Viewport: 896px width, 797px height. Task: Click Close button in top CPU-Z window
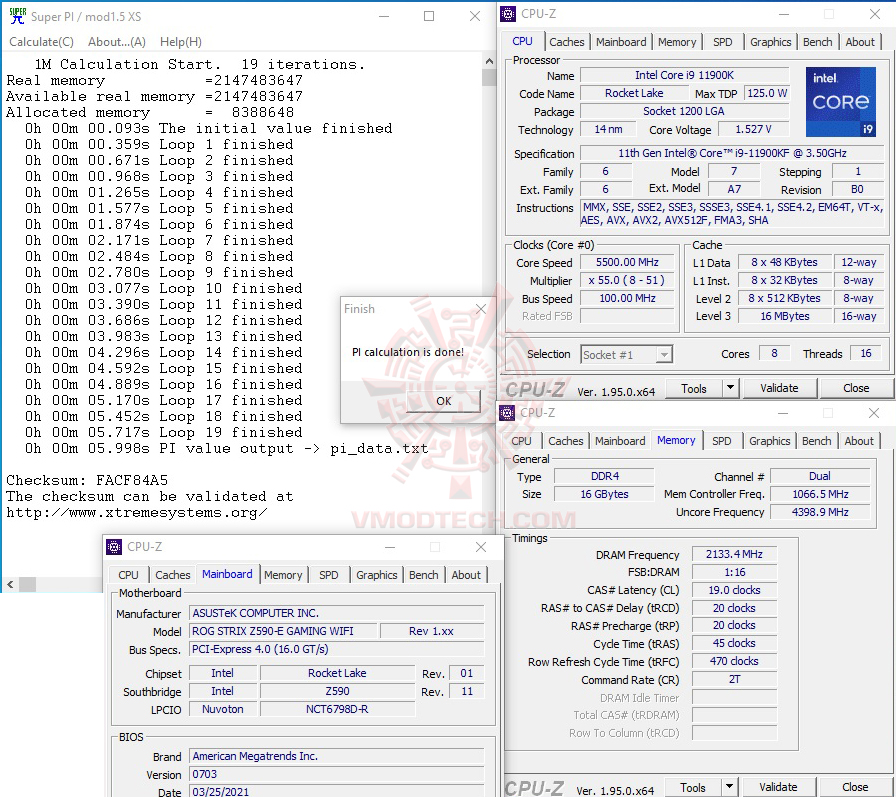click(855, 389)
